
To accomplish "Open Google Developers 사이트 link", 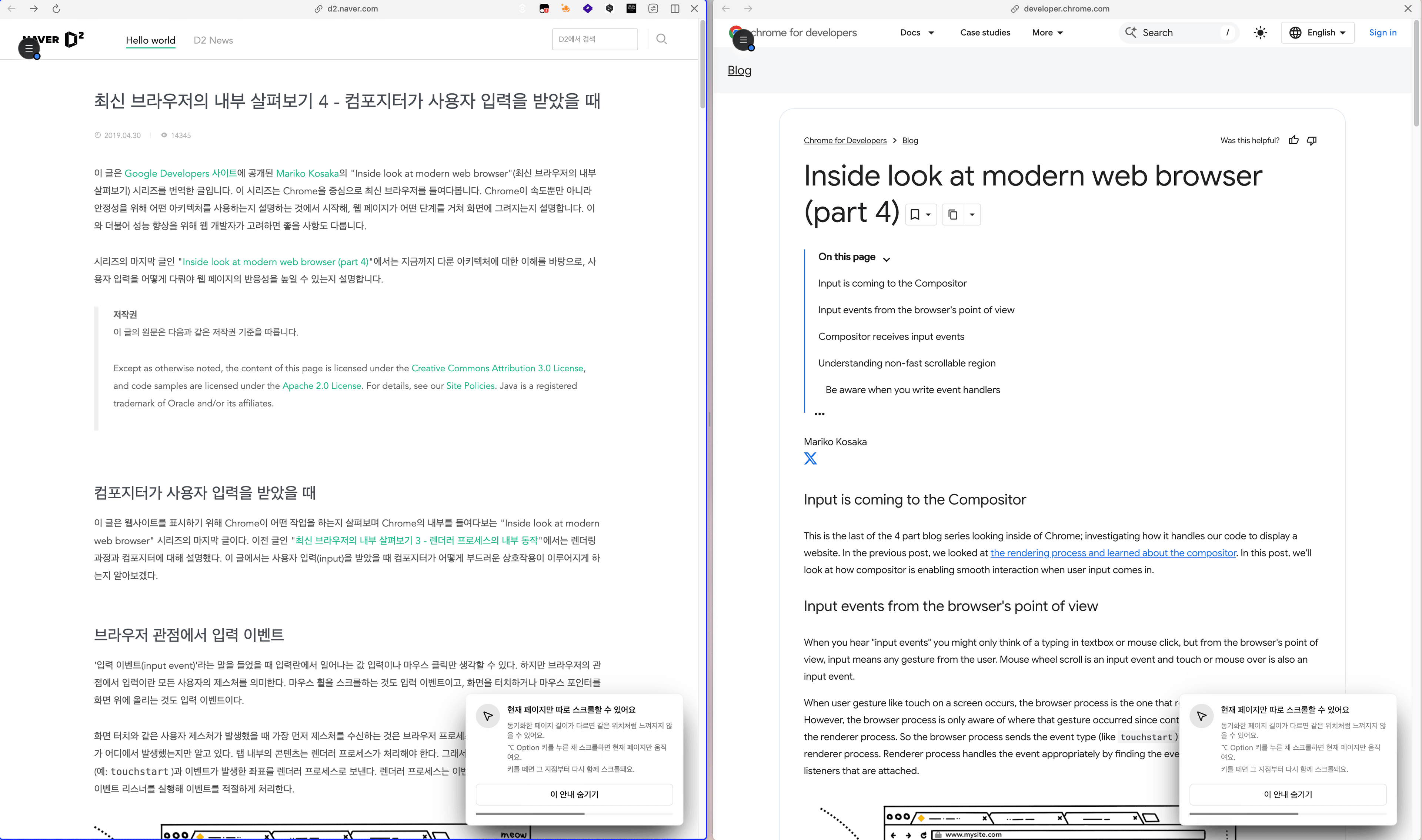I will coord(181,173).
